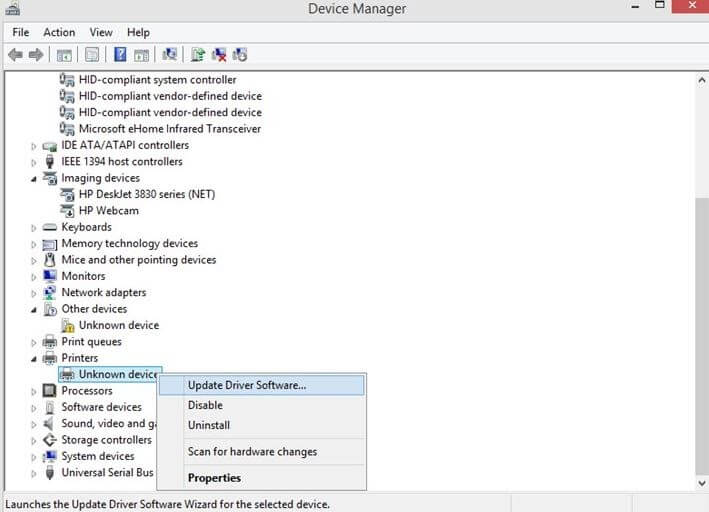Collapse the Printers node arrow
This screenshot has width=709, height=512.
pyautogui.click(x=34, y=359)
